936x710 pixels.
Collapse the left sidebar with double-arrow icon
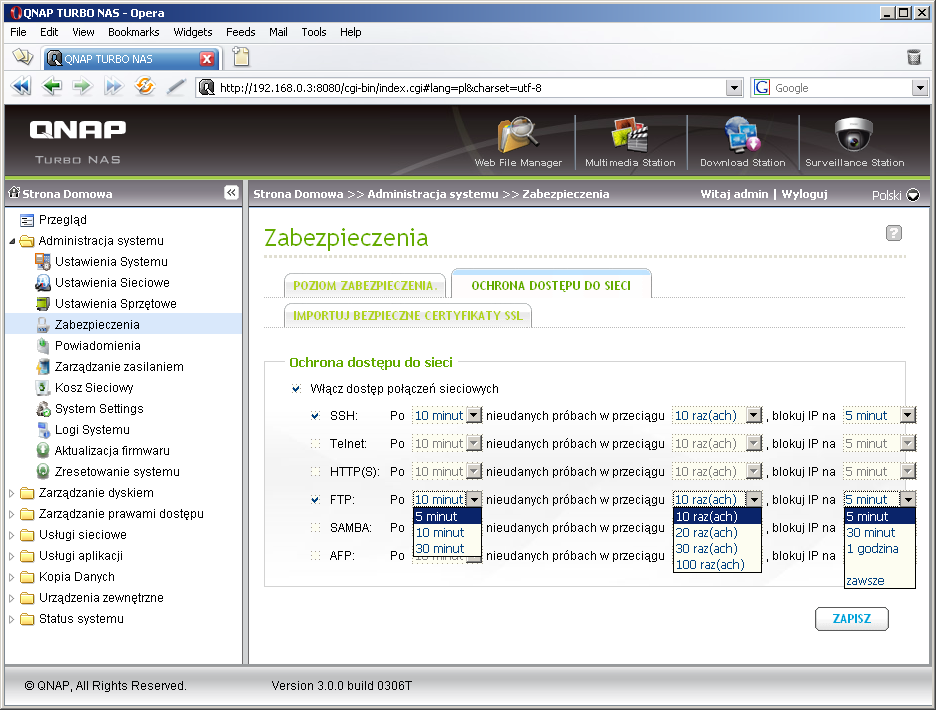tap(231, 192)
